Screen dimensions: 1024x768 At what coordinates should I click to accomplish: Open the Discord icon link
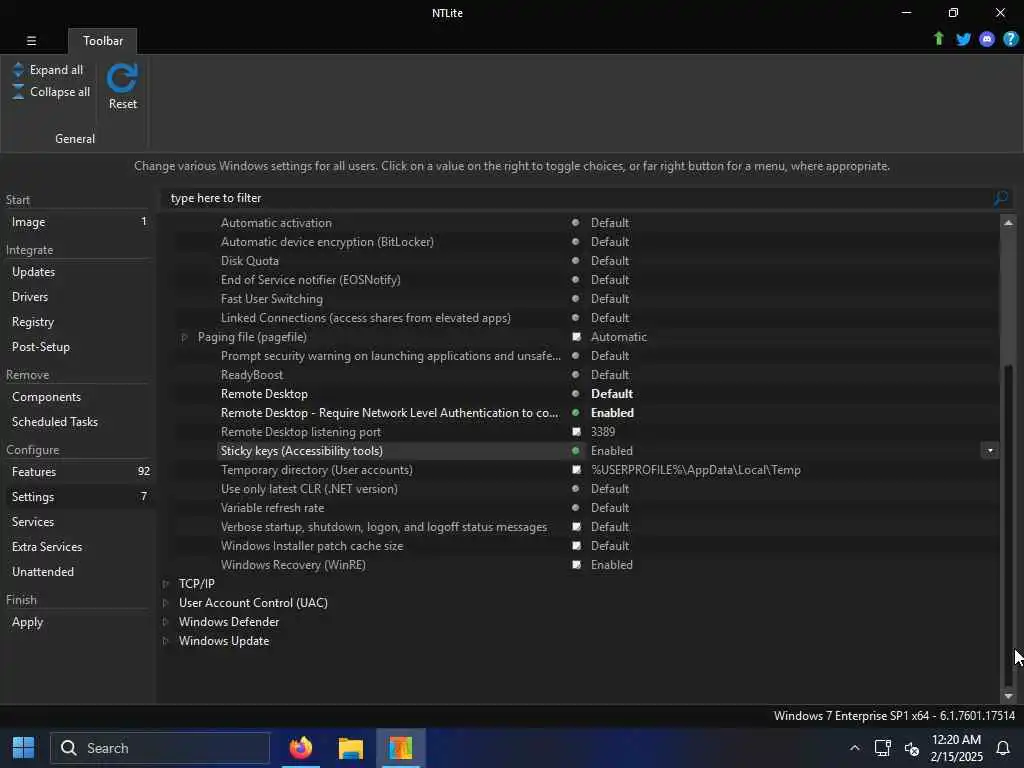987,39
